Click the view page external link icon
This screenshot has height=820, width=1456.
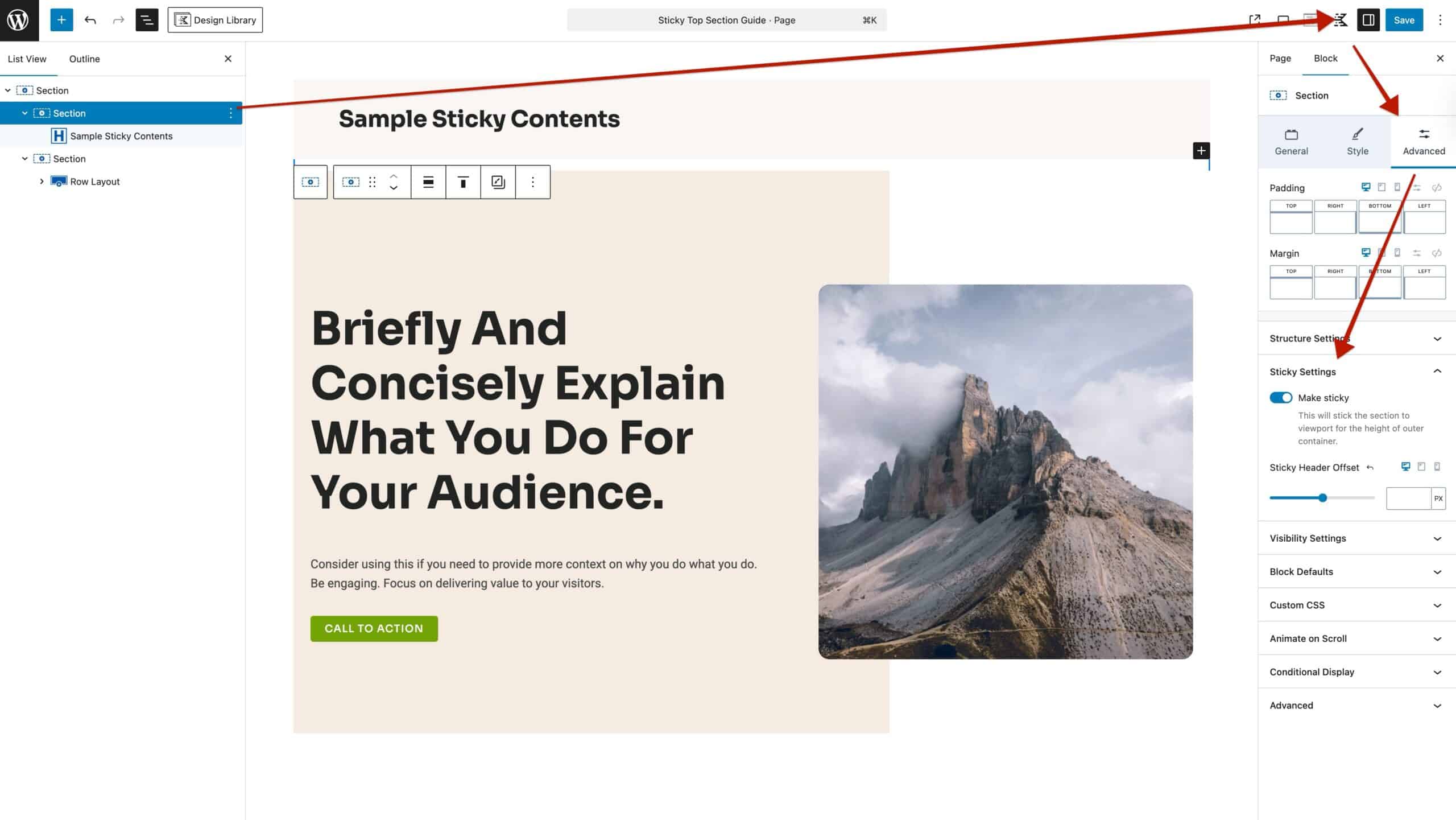coord(1254,20)
